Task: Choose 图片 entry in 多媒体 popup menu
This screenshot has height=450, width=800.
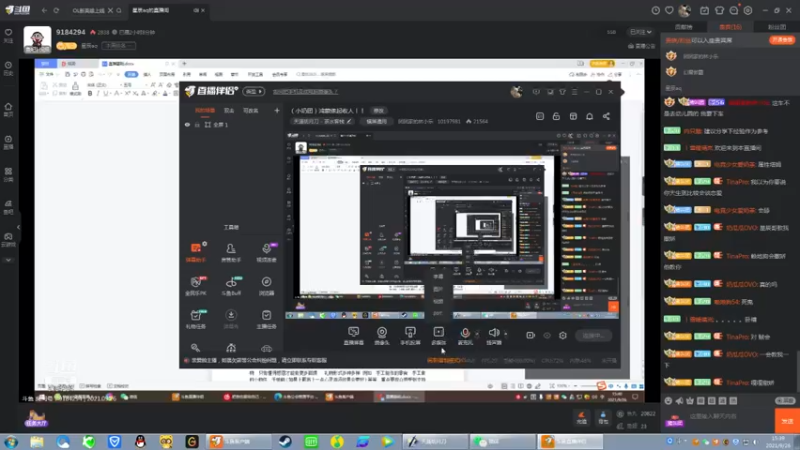Action: (438, 289)
